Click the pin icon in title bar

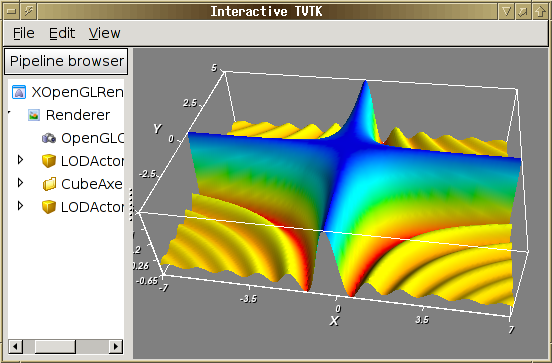(x=29, y=11)
